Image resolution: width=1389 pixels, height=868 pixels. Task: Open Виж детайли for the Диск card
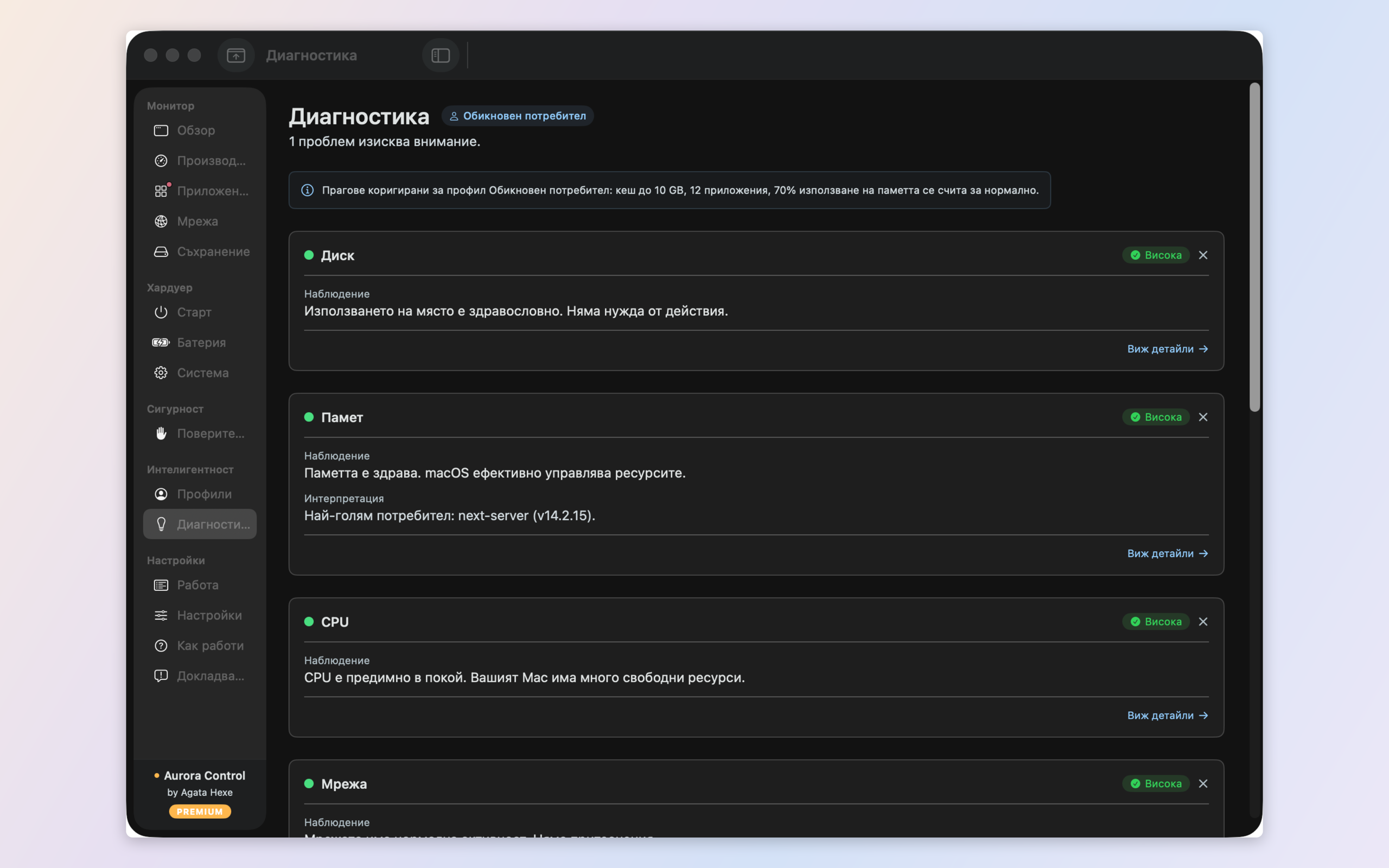pos(1168,349)
